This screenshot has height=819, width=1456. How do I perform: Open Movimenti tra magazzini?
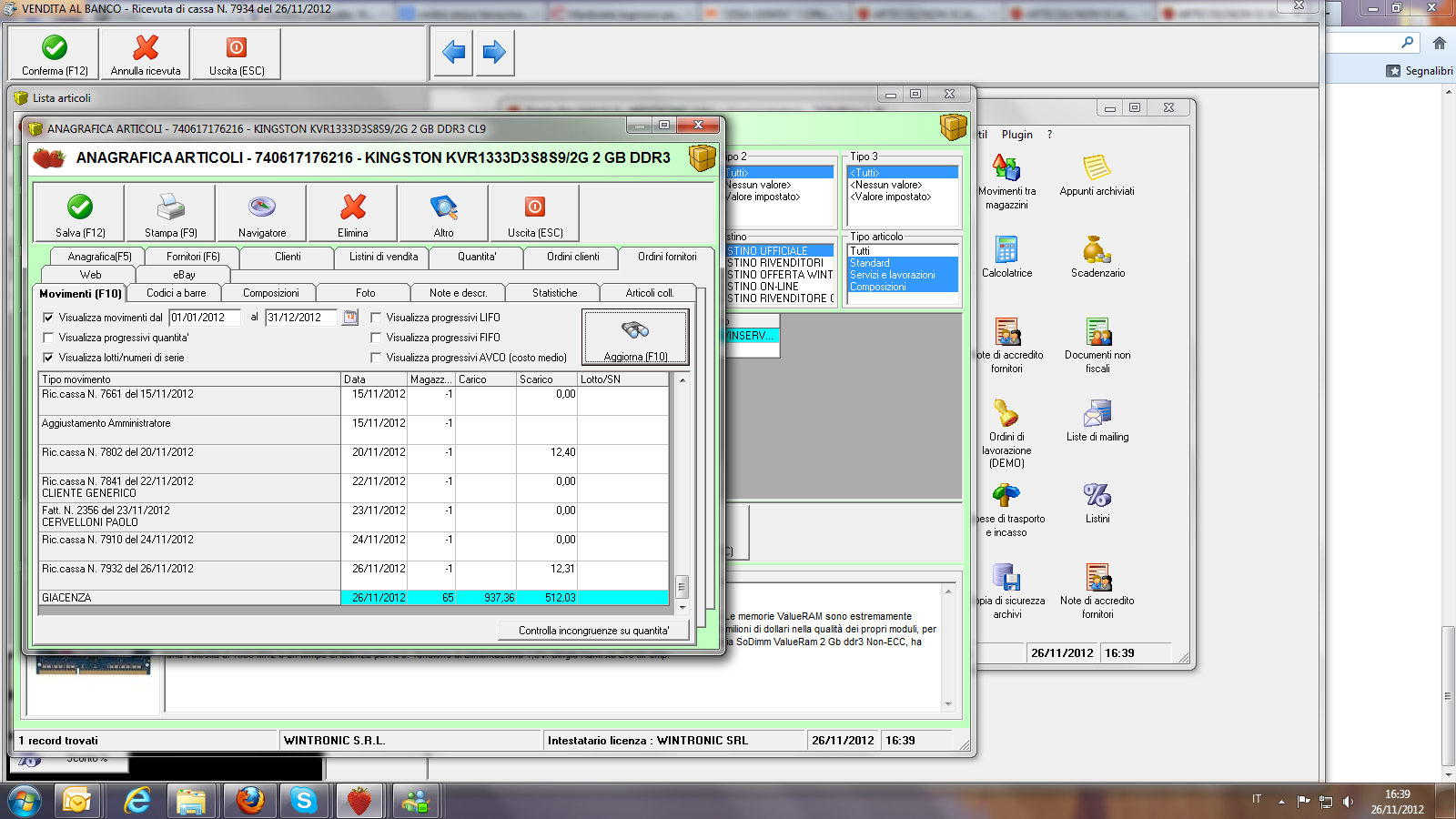1006,182
